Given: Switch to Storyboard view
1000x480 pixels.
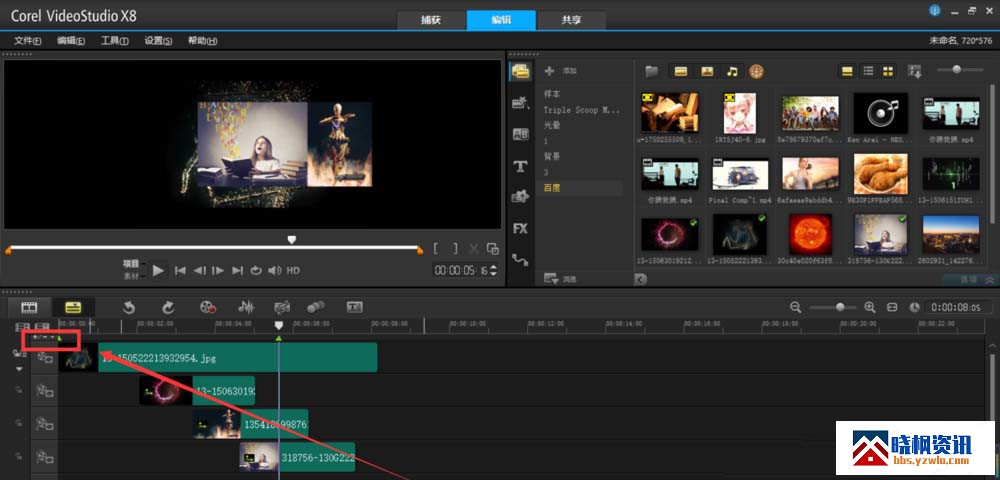Looking at the screenshot, I should 30,307.
